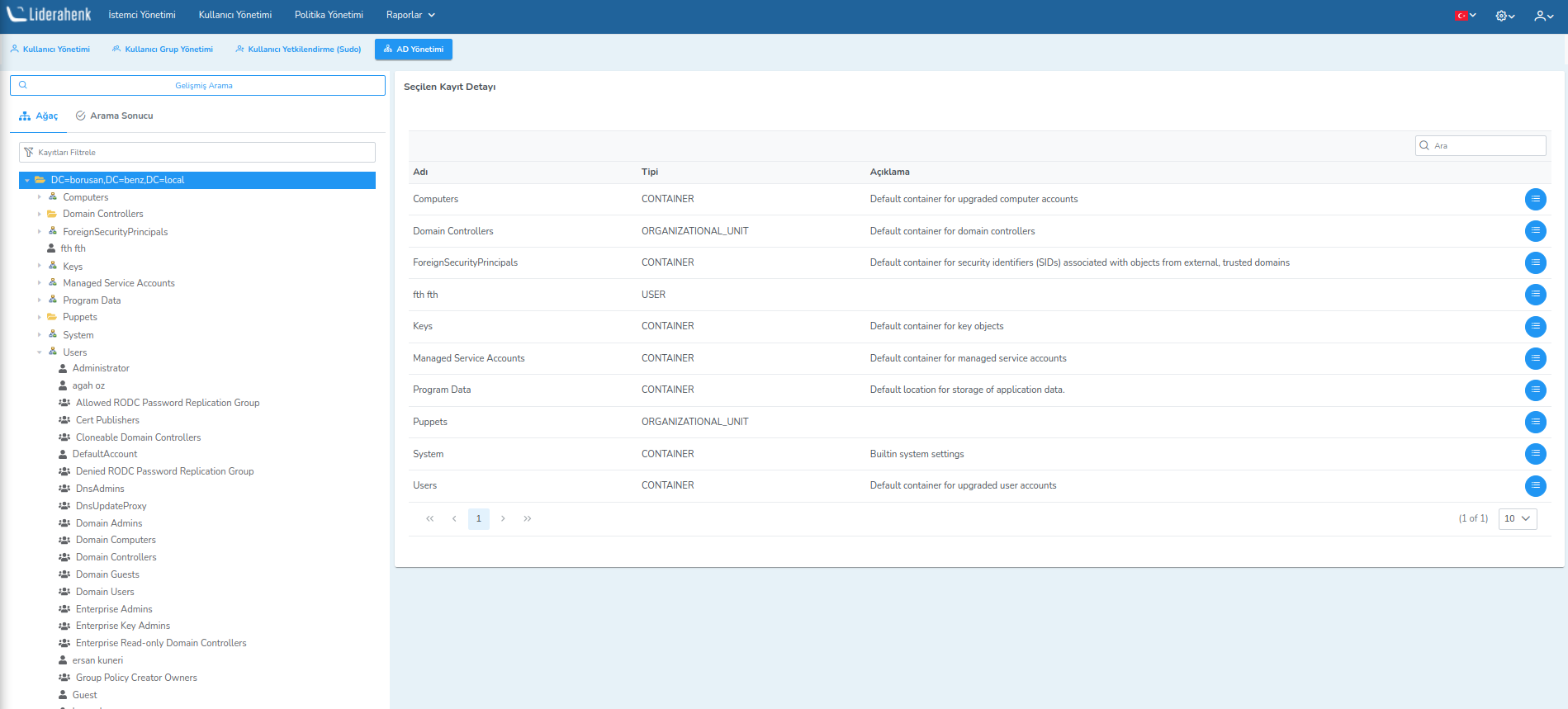Viewport: 1568px width, 709px height.
Task: Click details icon for fth fth row
Action: click(x=1535, y=295)
